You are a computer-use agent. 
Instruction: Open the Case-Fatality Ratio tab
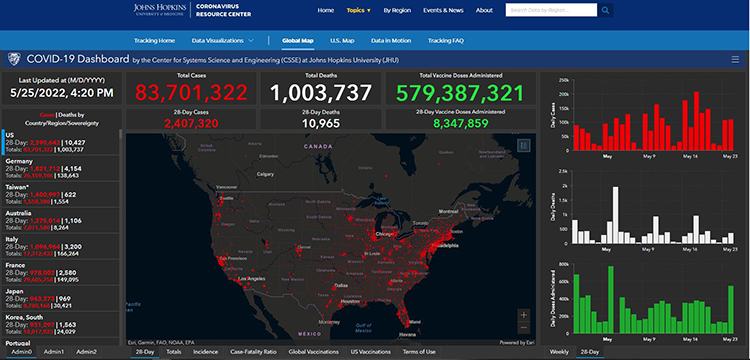tap(253, 352)
